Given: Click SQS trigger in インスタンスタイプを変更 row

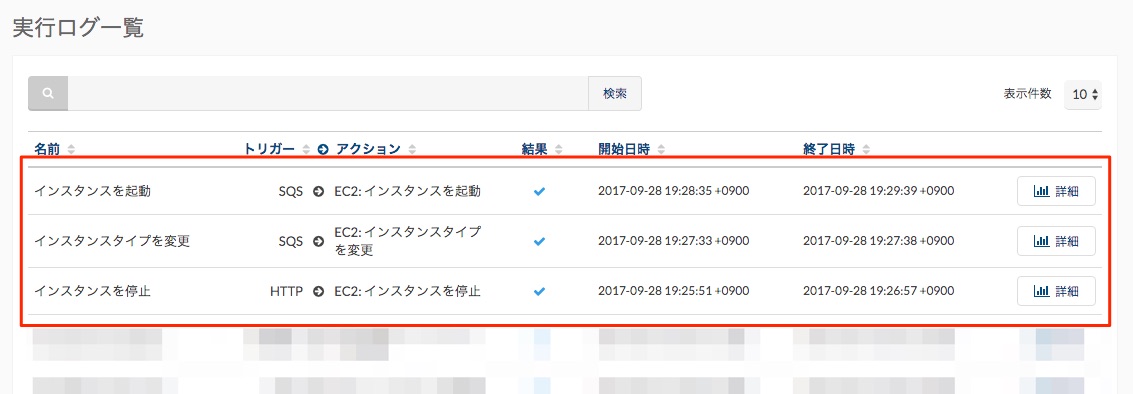Looking at the screenshot, I should [x=290, y=241].
